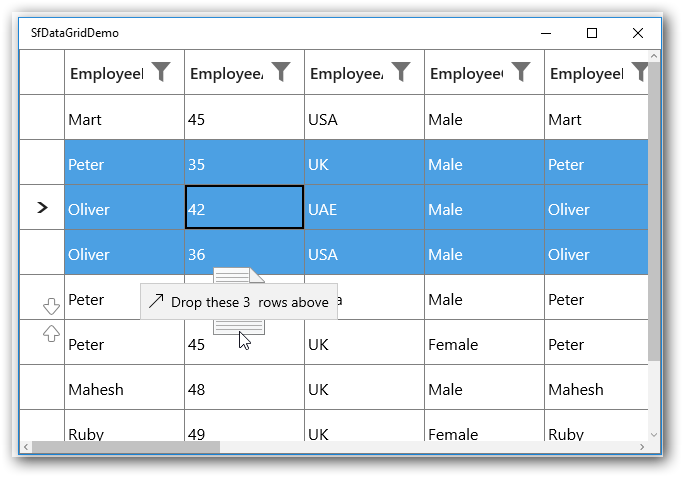Screen dimensions: 683x477
Task: Click scroll down arrow on vertical scrollbar
Action: click(x=654, y=435)
